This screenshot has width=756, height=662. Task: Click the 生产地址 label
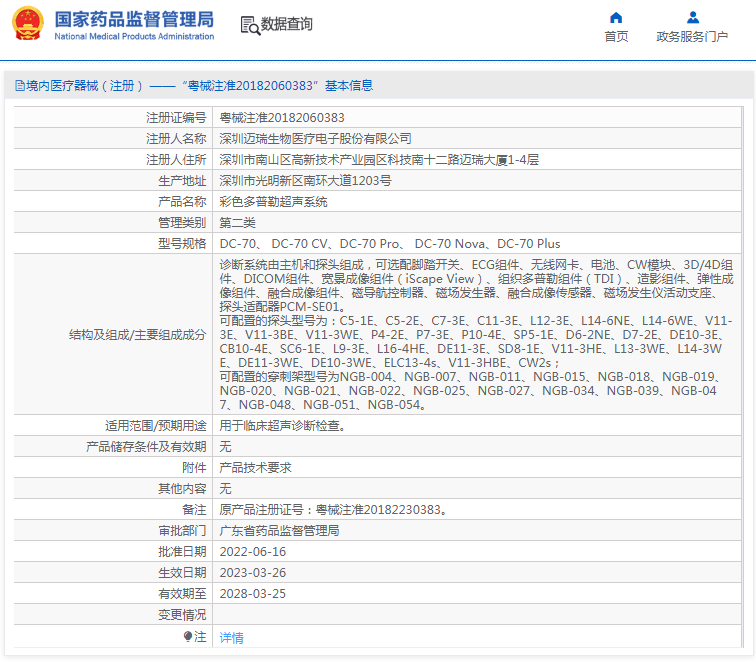182,181
